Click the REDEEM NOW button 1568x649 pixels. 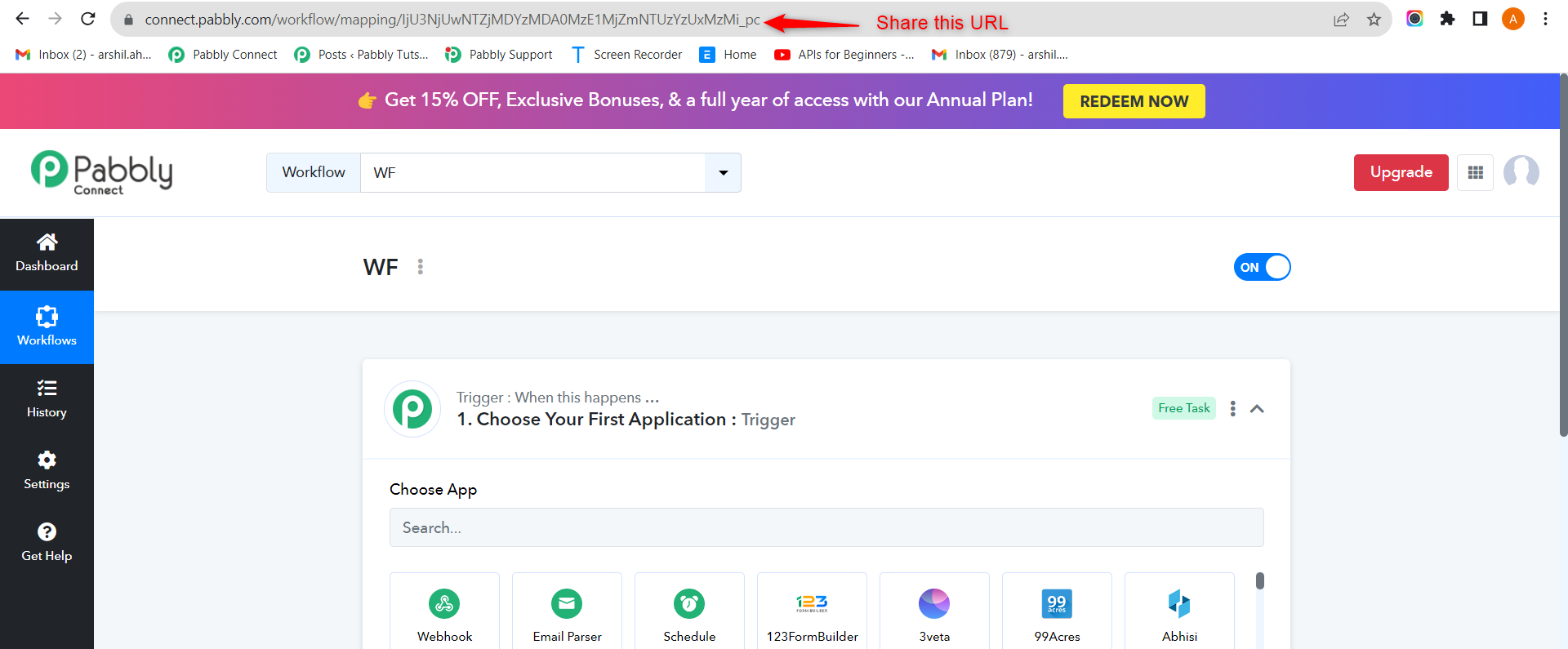coord(1134,101)
